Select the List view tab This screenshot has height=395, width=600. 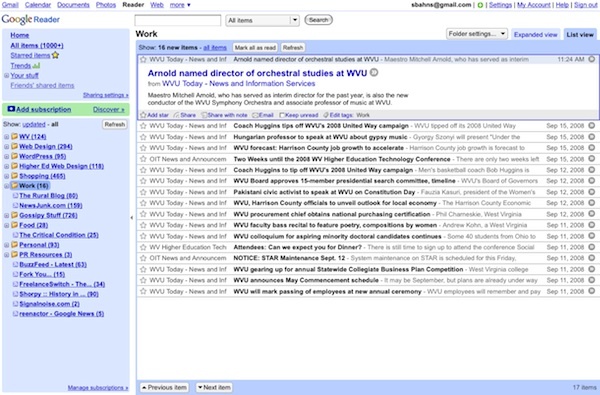pos(580,34)
